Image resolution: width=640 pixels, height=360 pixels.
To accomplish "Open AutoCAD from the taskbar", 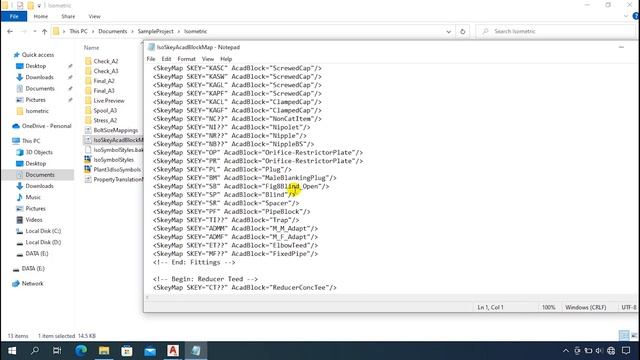I will (173, 351).
